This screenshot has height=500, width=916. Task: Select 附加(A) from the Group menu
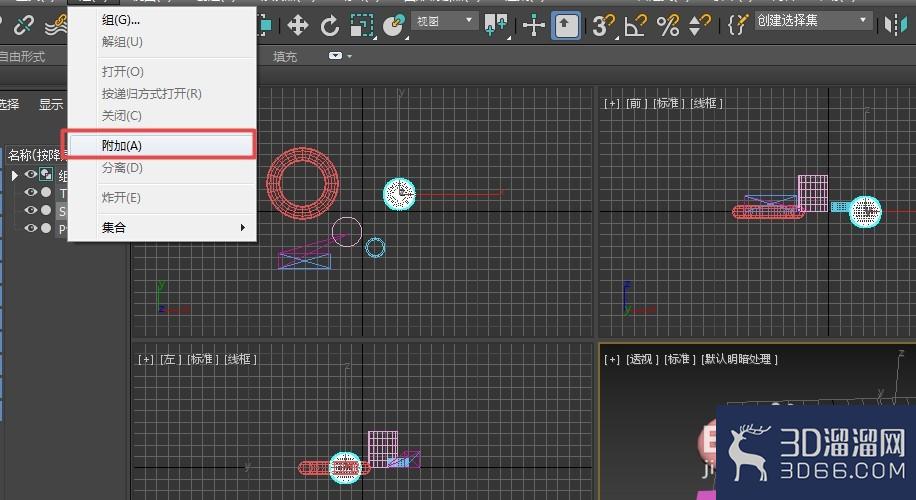[x=162, y=146]
